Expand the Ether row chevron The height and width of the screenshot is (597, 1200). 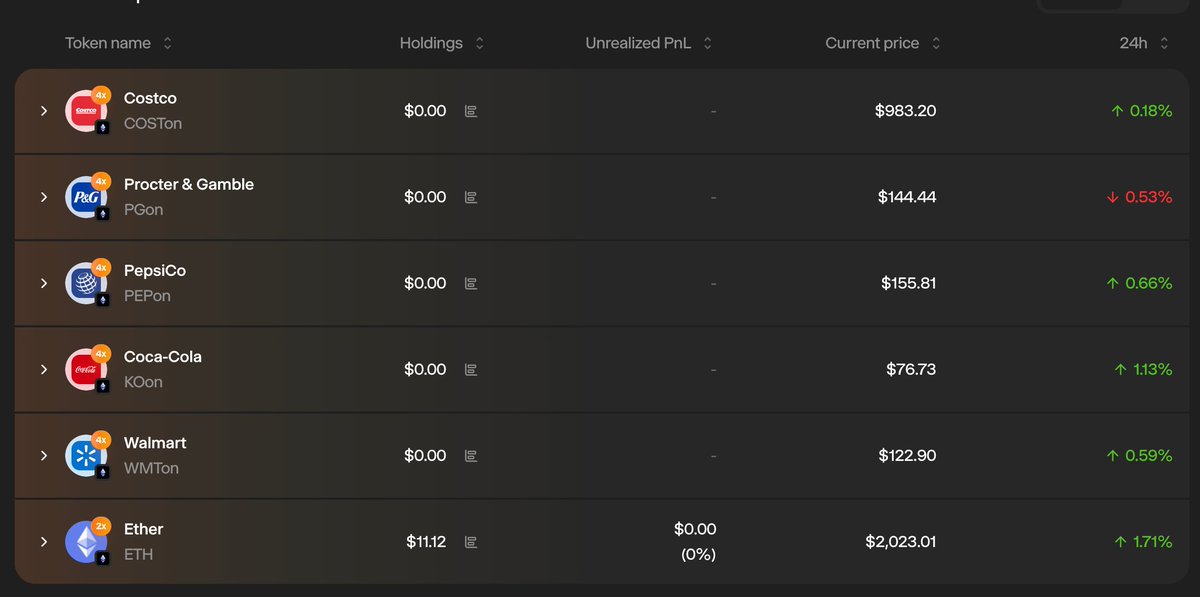[x=44, y=541]
